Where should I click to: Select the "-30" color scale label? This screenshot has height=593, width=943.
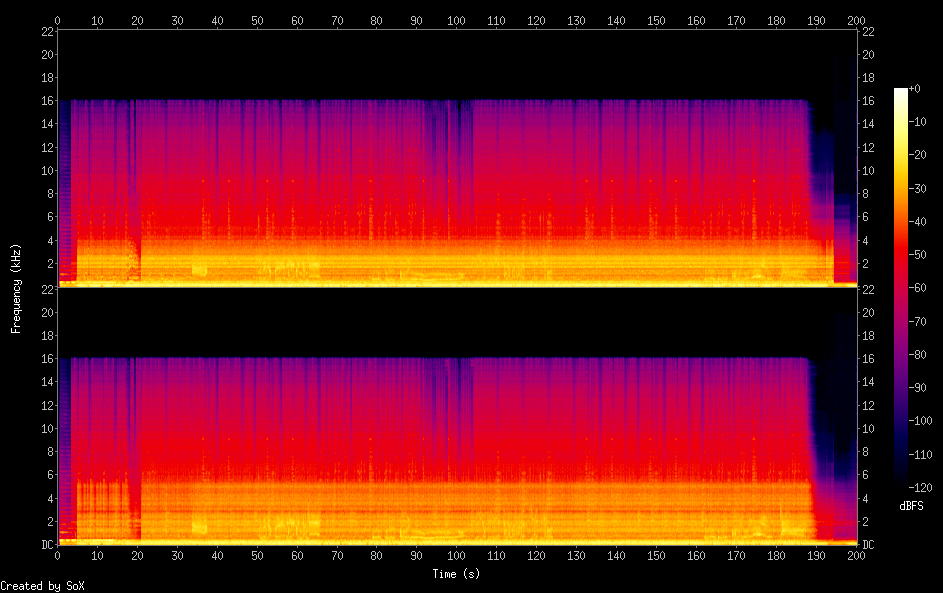point(917,189)
